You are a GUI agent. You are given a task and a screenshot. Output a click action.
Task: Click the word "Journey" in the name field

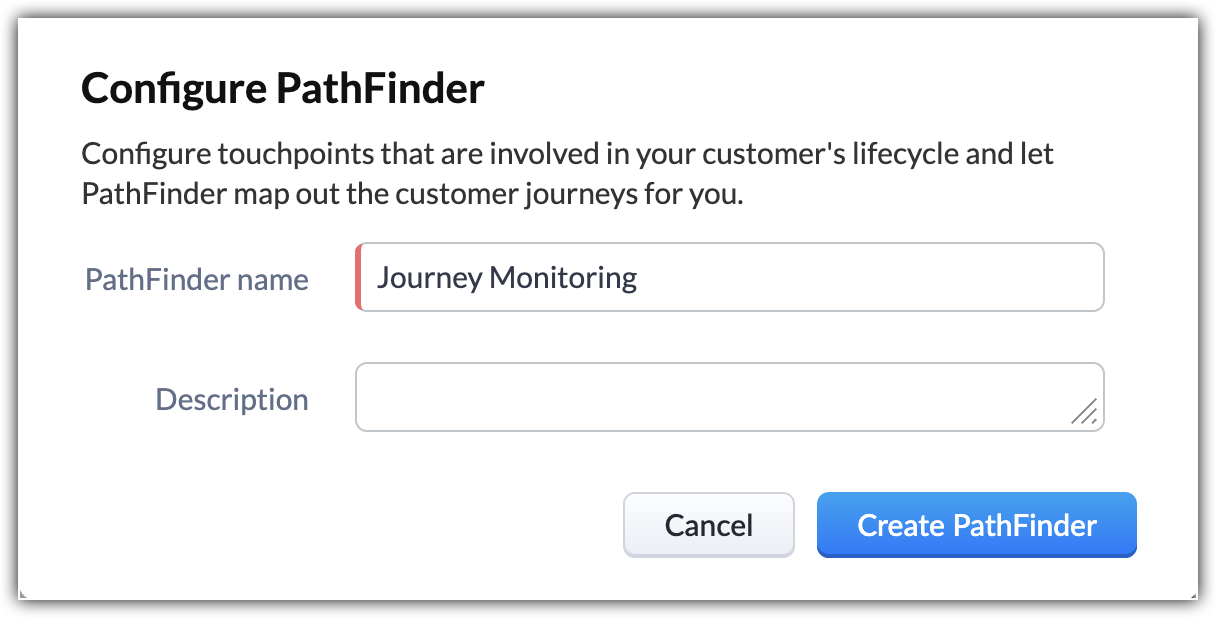click(x=428, y=277)
